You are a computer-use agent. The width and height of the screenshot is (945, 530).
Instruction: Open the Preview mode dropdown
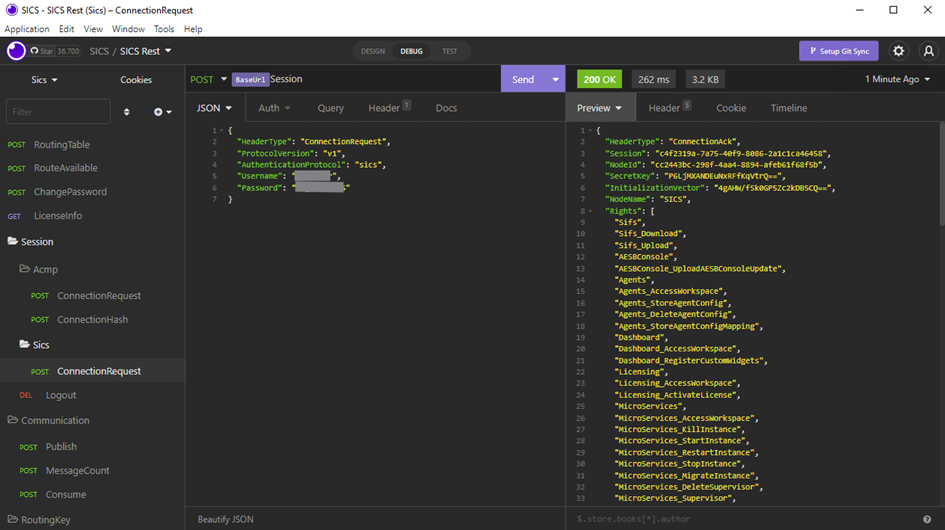coord(599,108)
